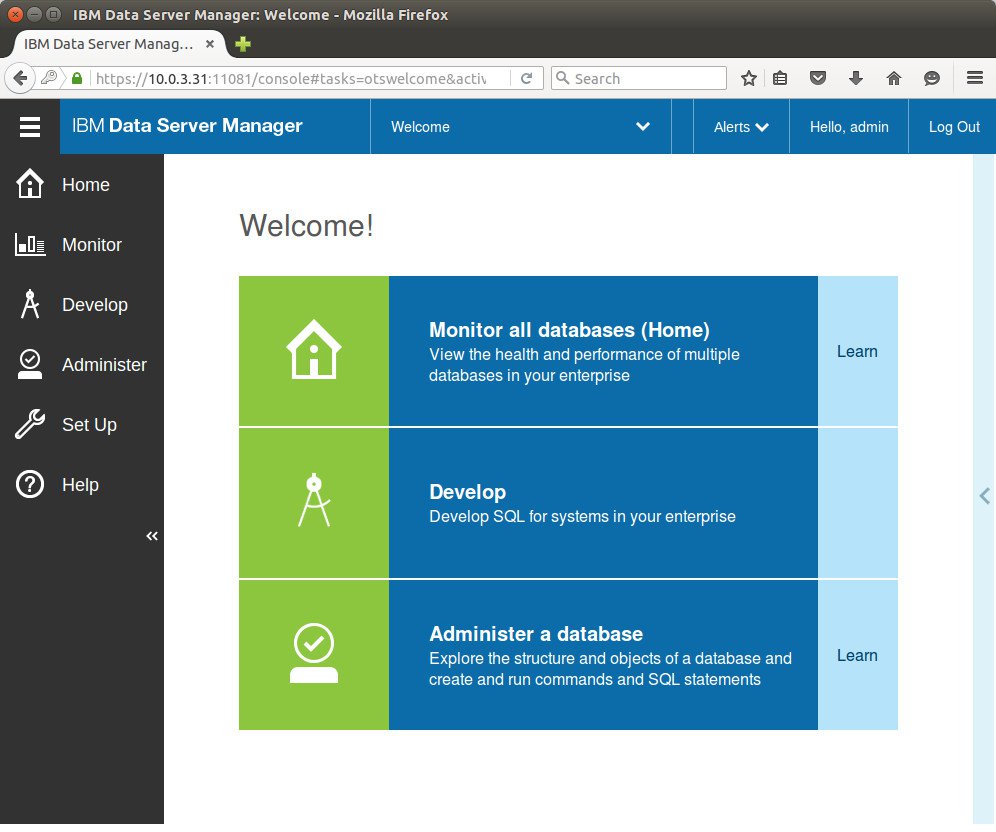Close the IBM Data Server Manager tab
Image resolution: width=996 pixels, height=832 pixels.
(x=210, y=44)
